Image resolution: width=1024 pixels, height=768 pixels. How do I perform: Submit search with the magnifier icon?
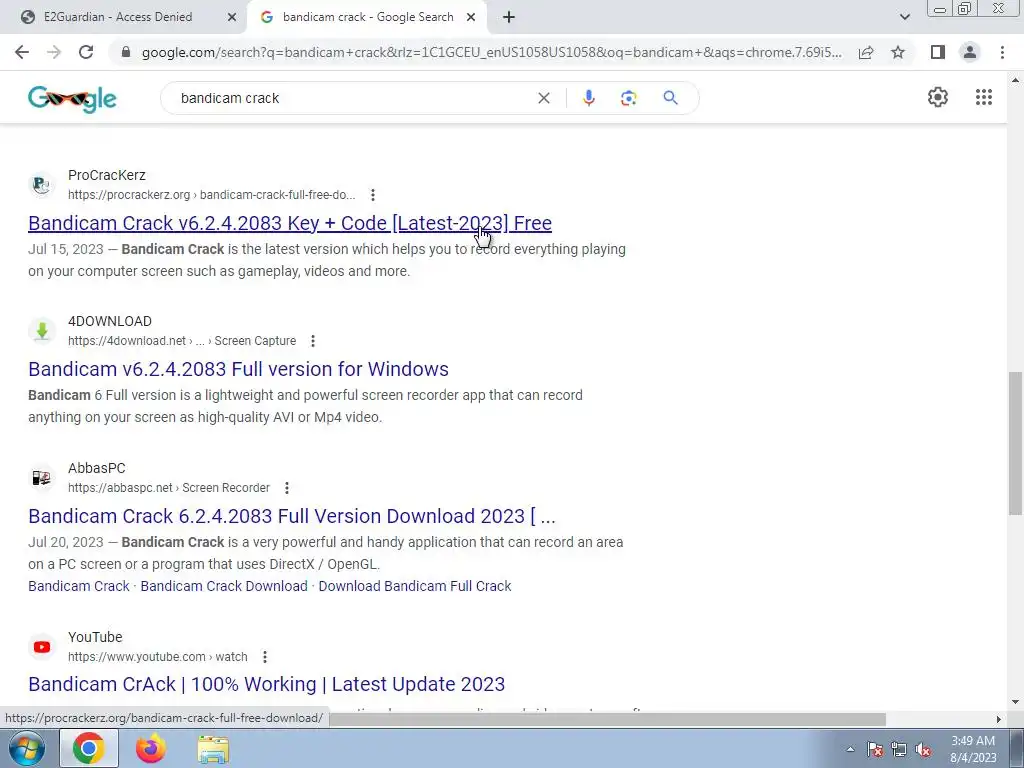(670, 98)
